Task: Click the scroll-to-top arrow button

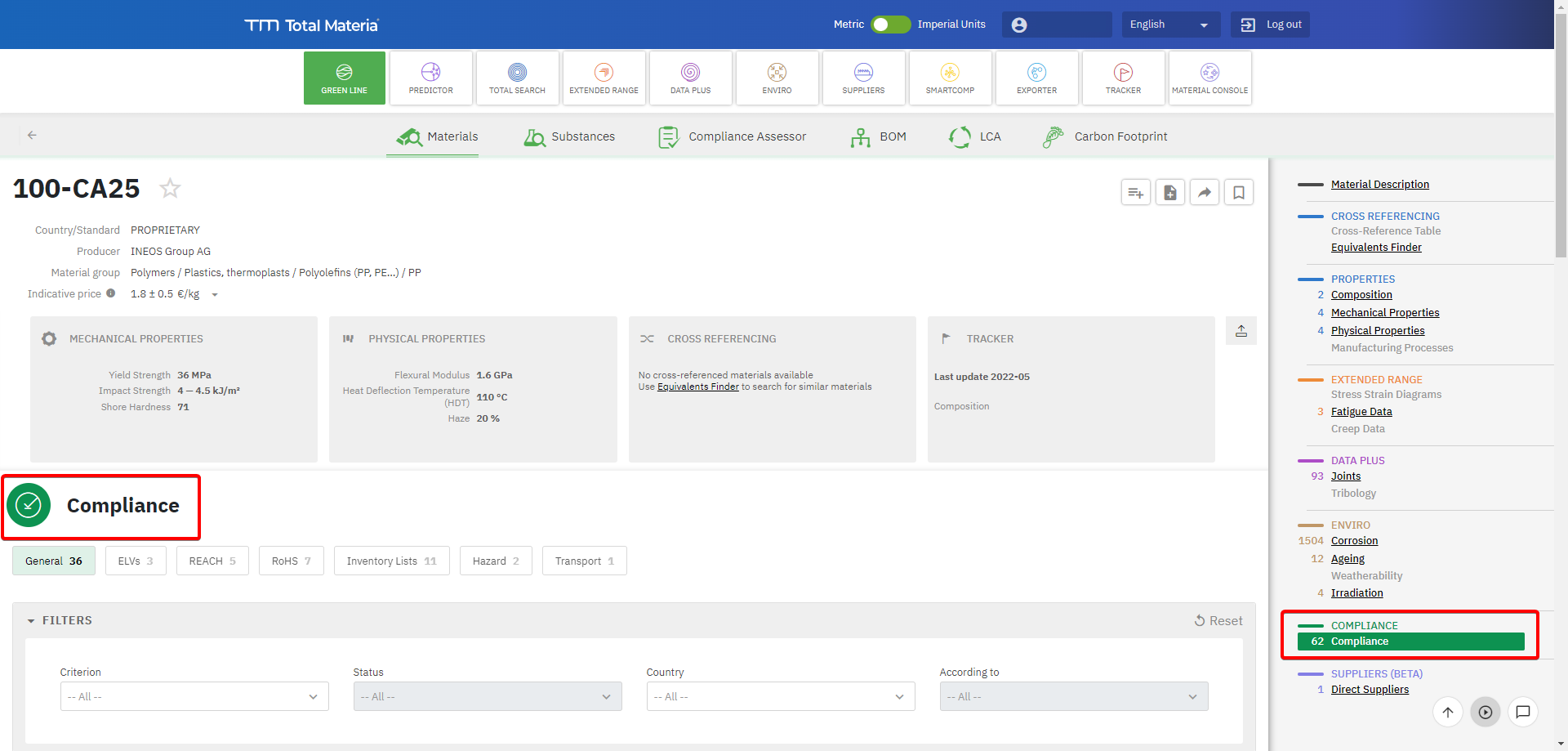Action: click(x=1447, y=712)
